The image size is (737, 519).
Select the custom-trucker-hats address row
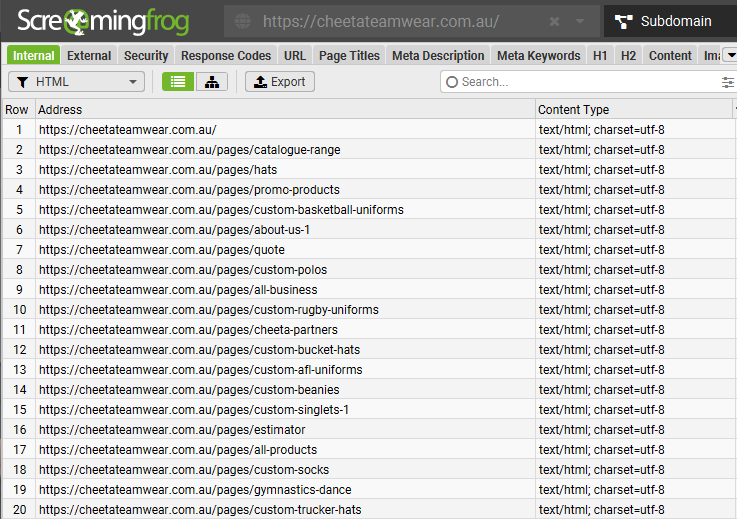click(285, 510)
